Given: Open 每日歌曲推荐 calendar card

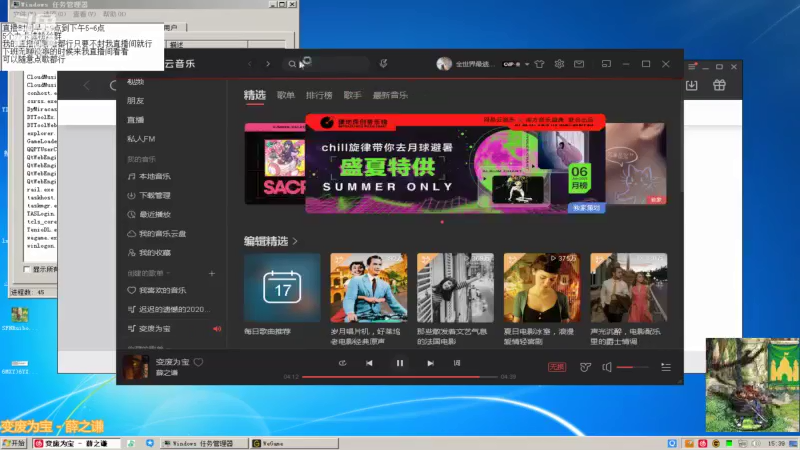Looking at the screenshot, I should [x=282, y=287].
